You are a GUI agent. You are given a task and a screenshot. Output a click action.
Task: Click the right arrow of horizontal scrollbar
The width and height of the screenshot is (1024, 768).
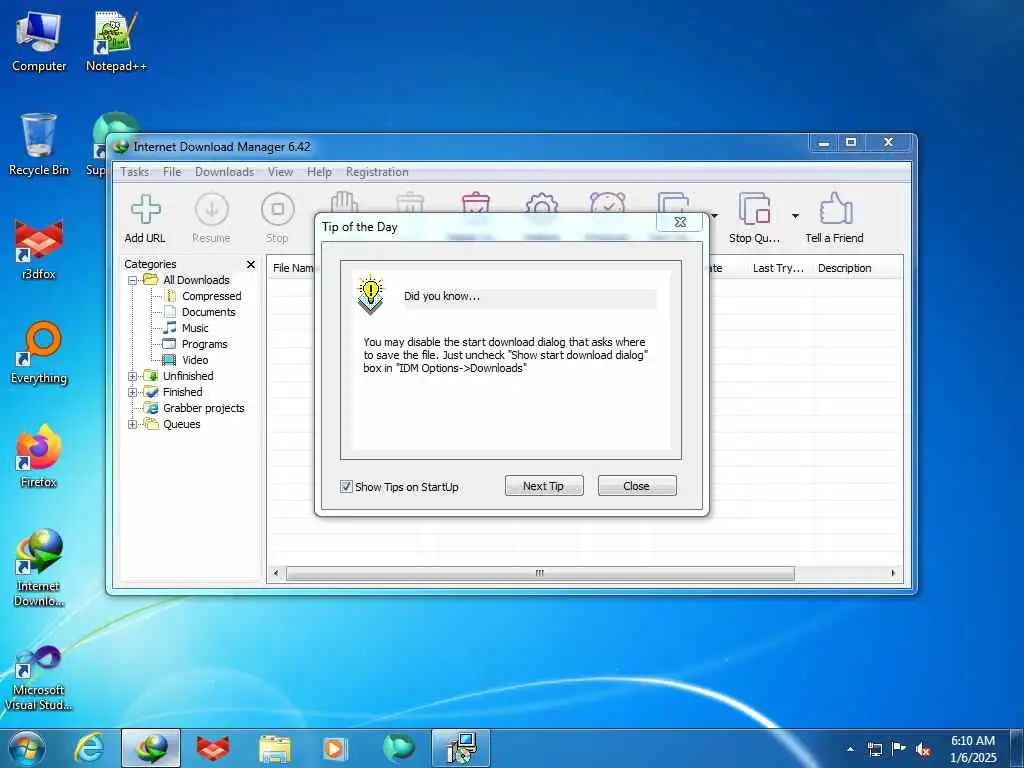coord(893,573)
